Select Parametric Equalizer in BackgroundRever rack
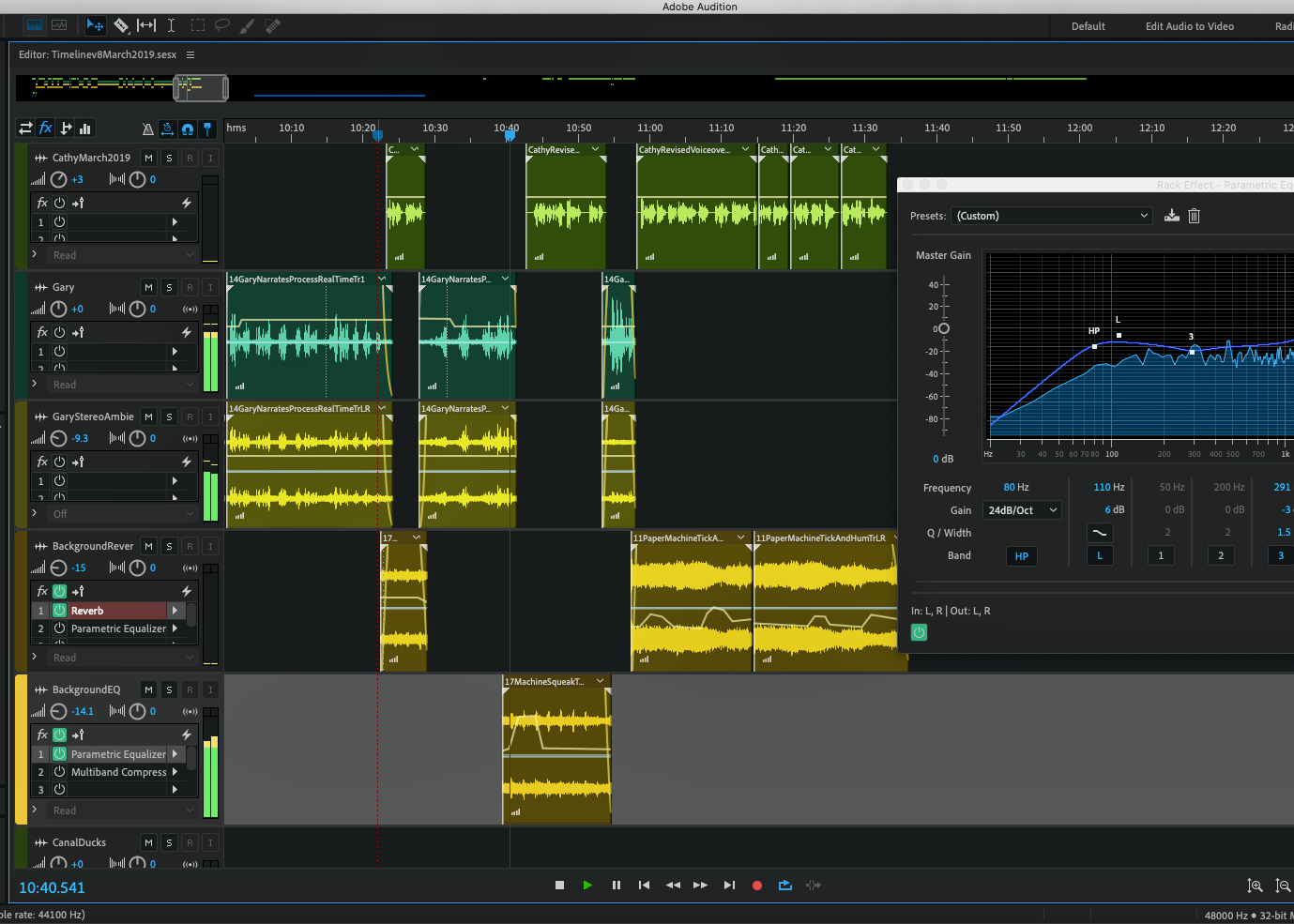 point(118,629)
